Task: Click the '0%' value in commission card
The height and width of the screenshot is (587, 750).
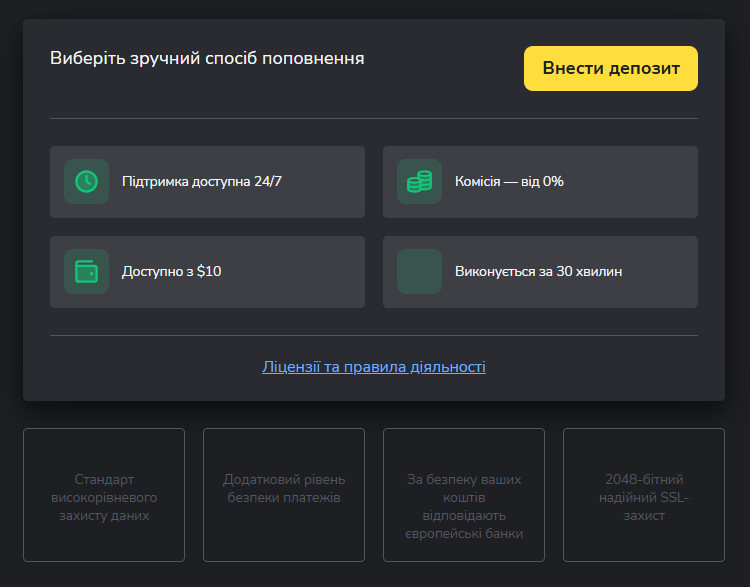Action: click(553, 182)
